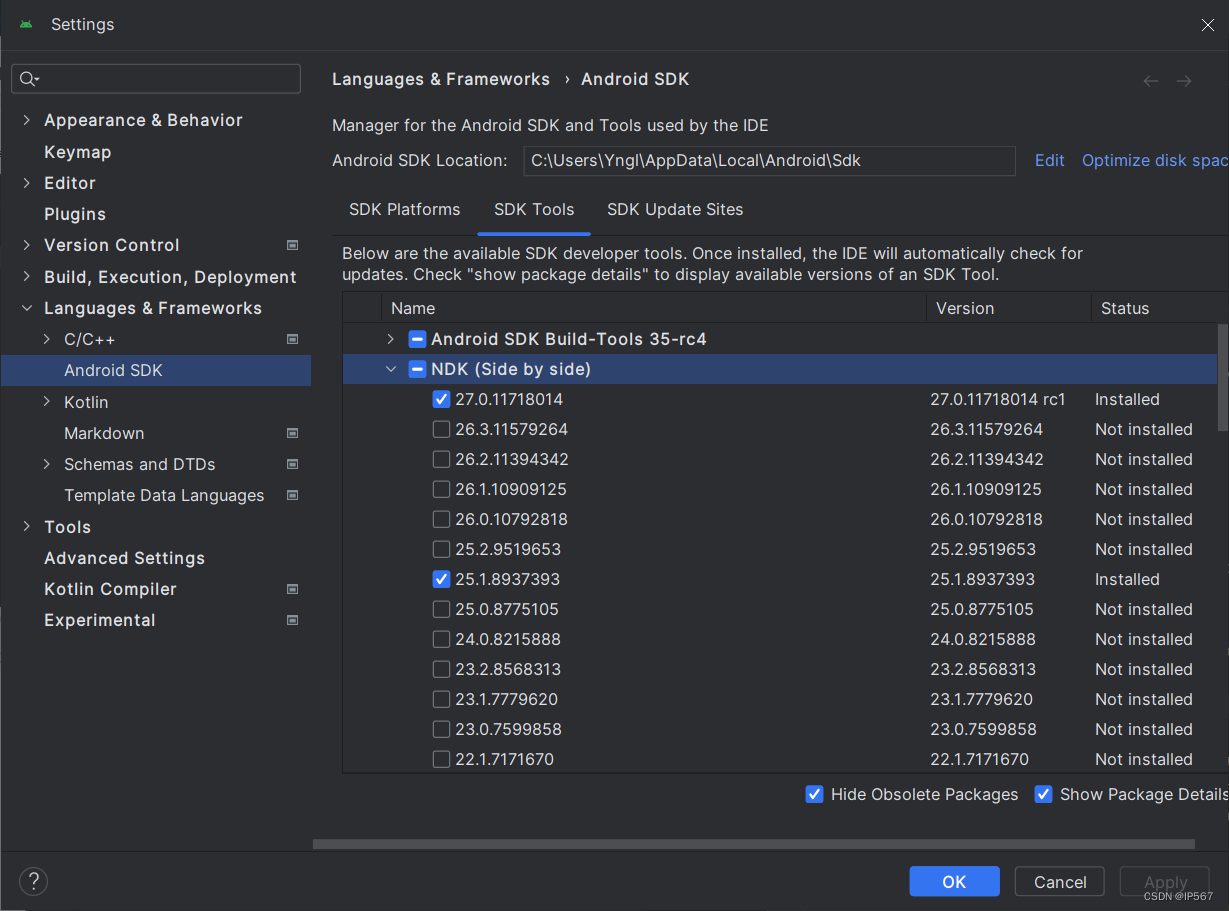Focus the settings search field
Viewport: 1229px width, 911px height.
pyautogui.click(x=156, y=79)
